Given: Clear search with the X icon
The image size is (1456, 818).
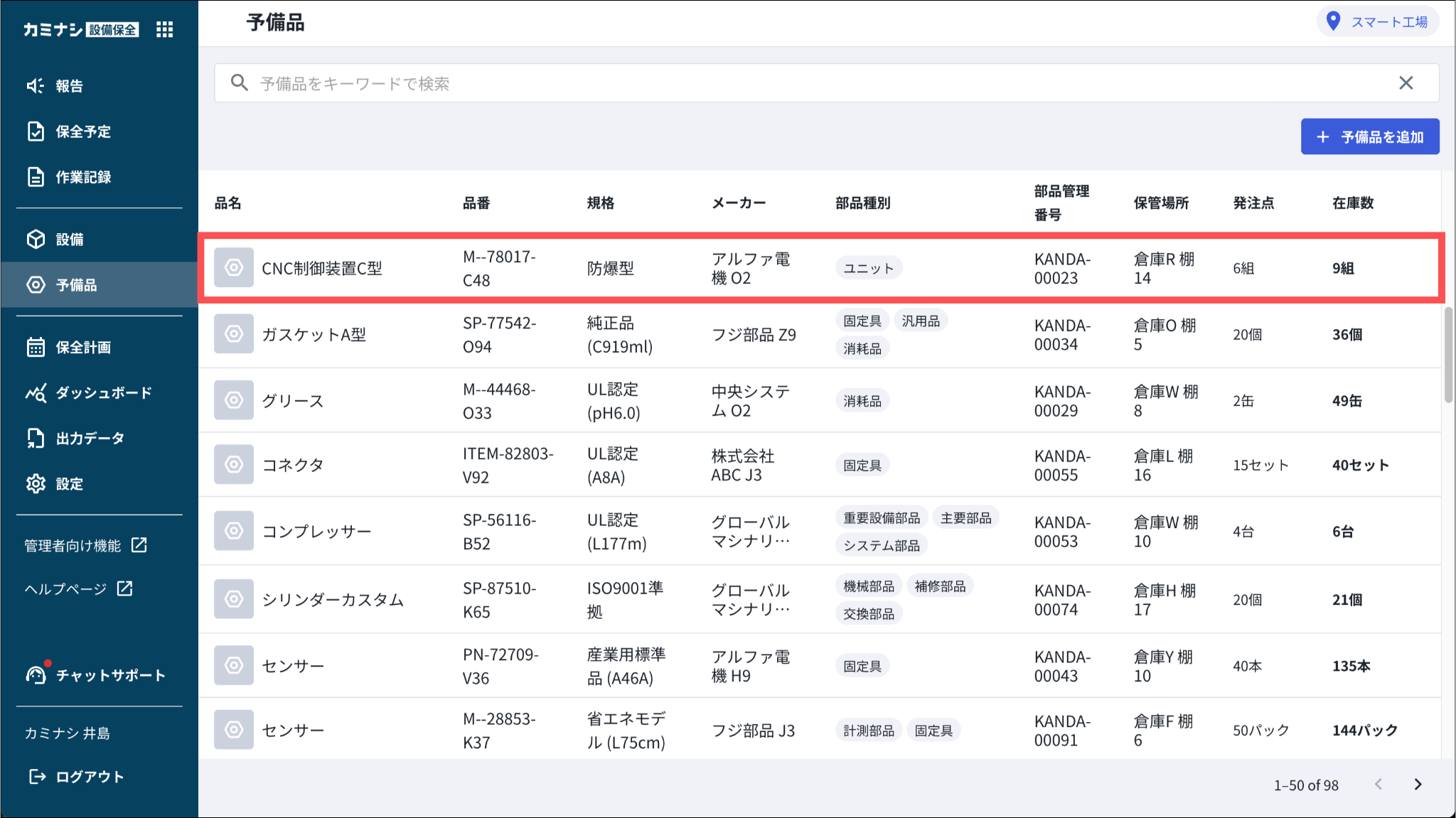Looking at the screenshot, I should (1406, 83).
